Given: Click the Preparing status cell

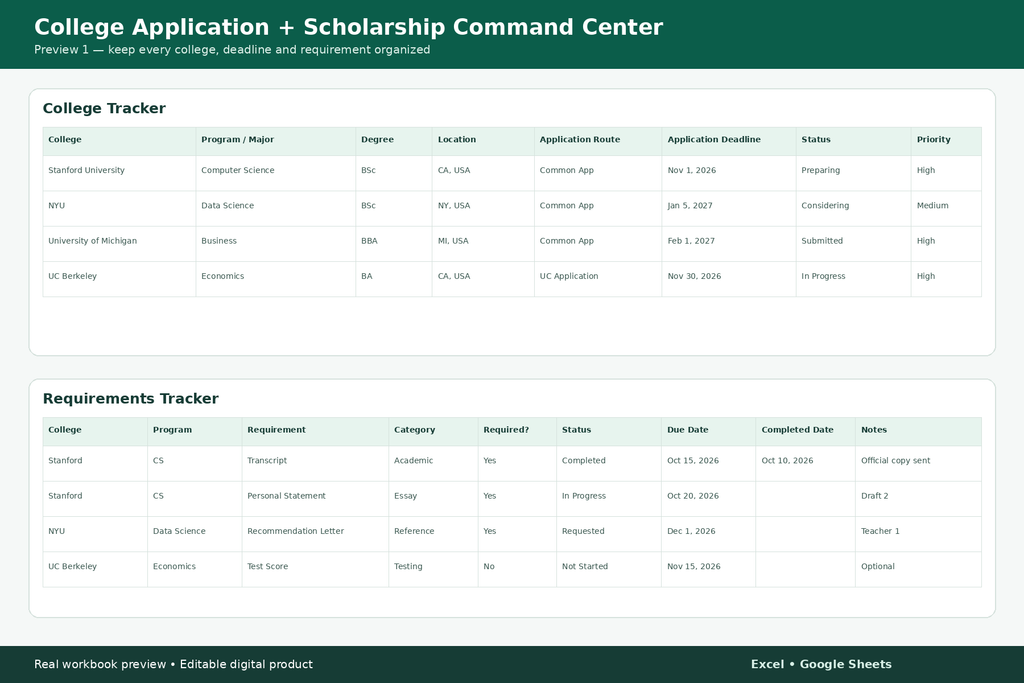Looking at the screenshot, I should [x=854, y=173].
